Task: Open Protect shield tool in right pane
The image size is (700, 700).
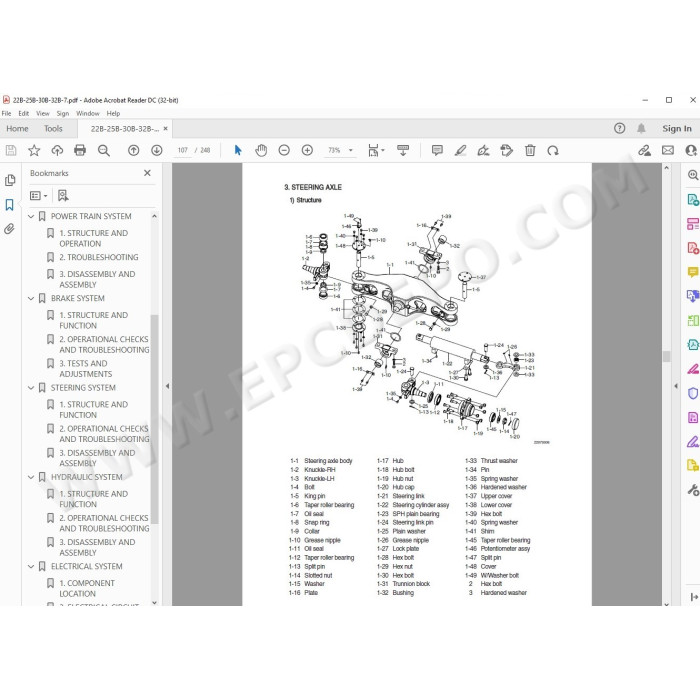Action: (x=693, y=393)
